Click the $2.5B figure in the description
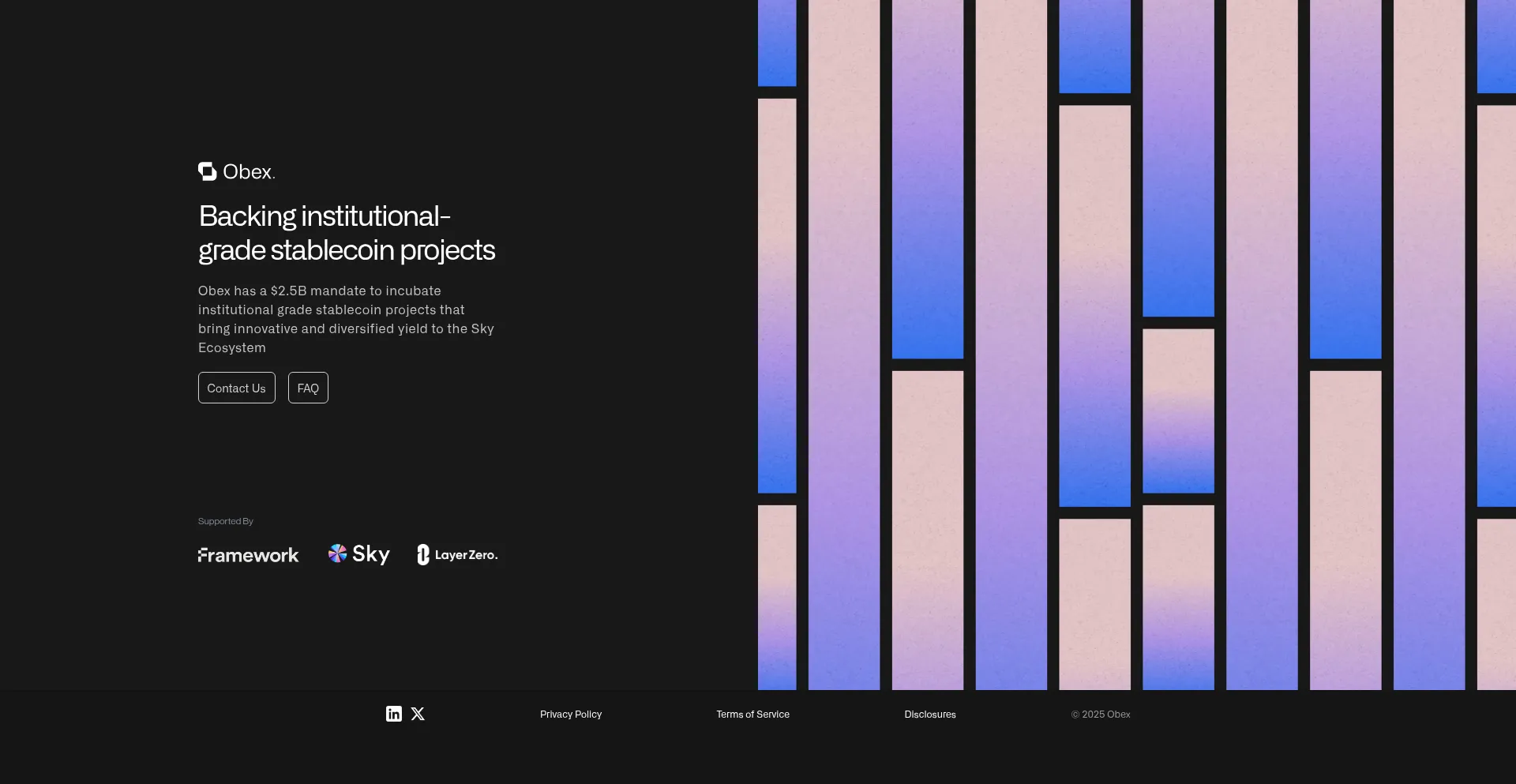 [x=288, y=291]
